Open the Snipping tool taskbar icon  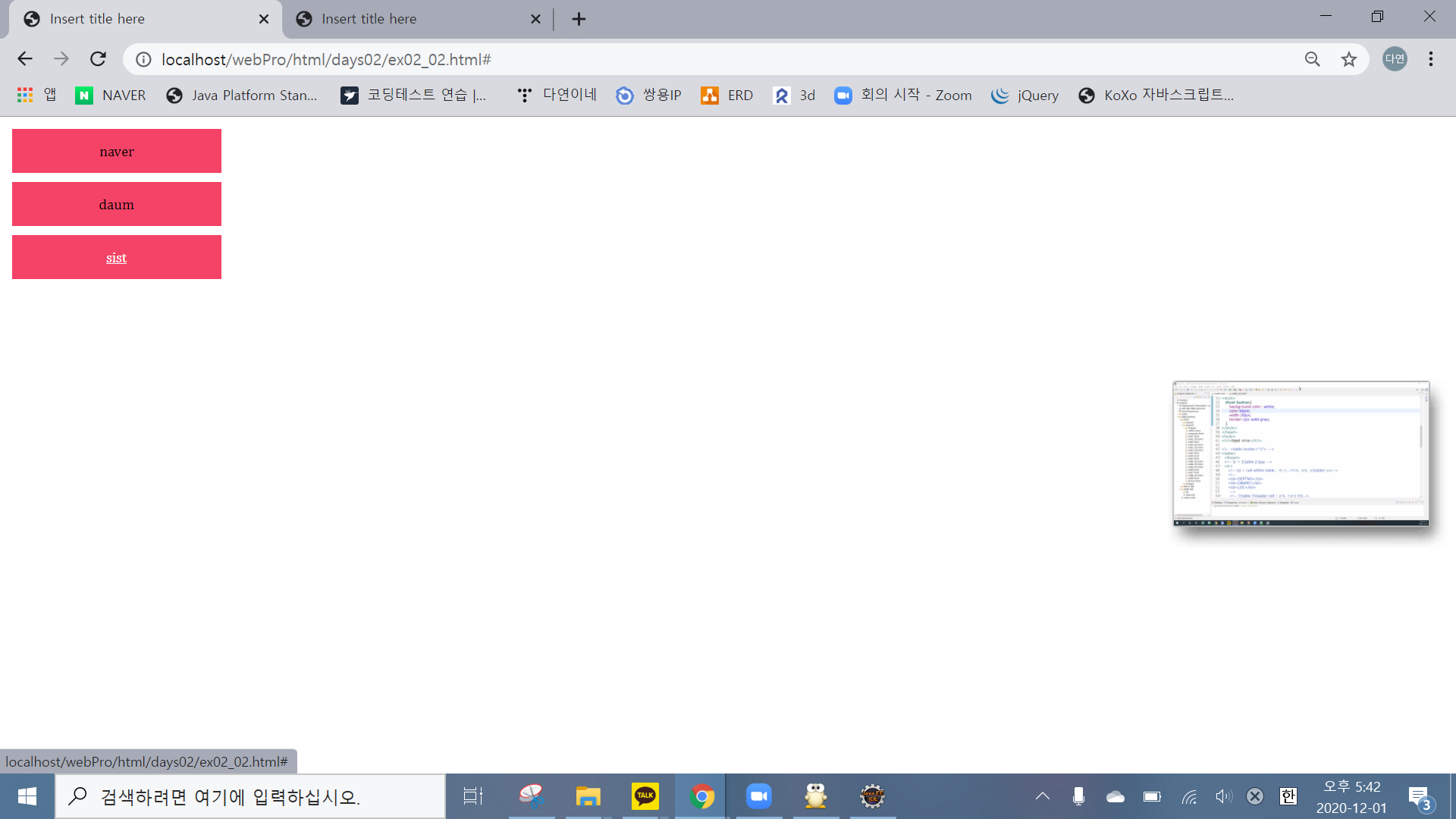click(x=532, y=796)
